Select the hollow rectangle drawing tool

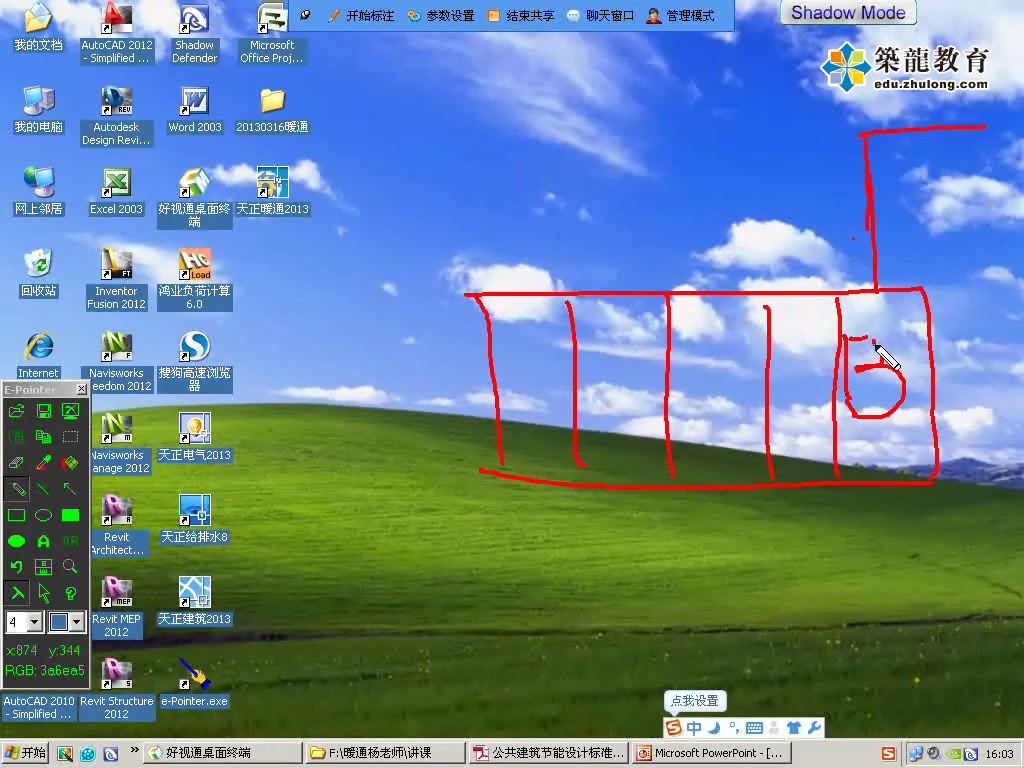pos(16,515)
